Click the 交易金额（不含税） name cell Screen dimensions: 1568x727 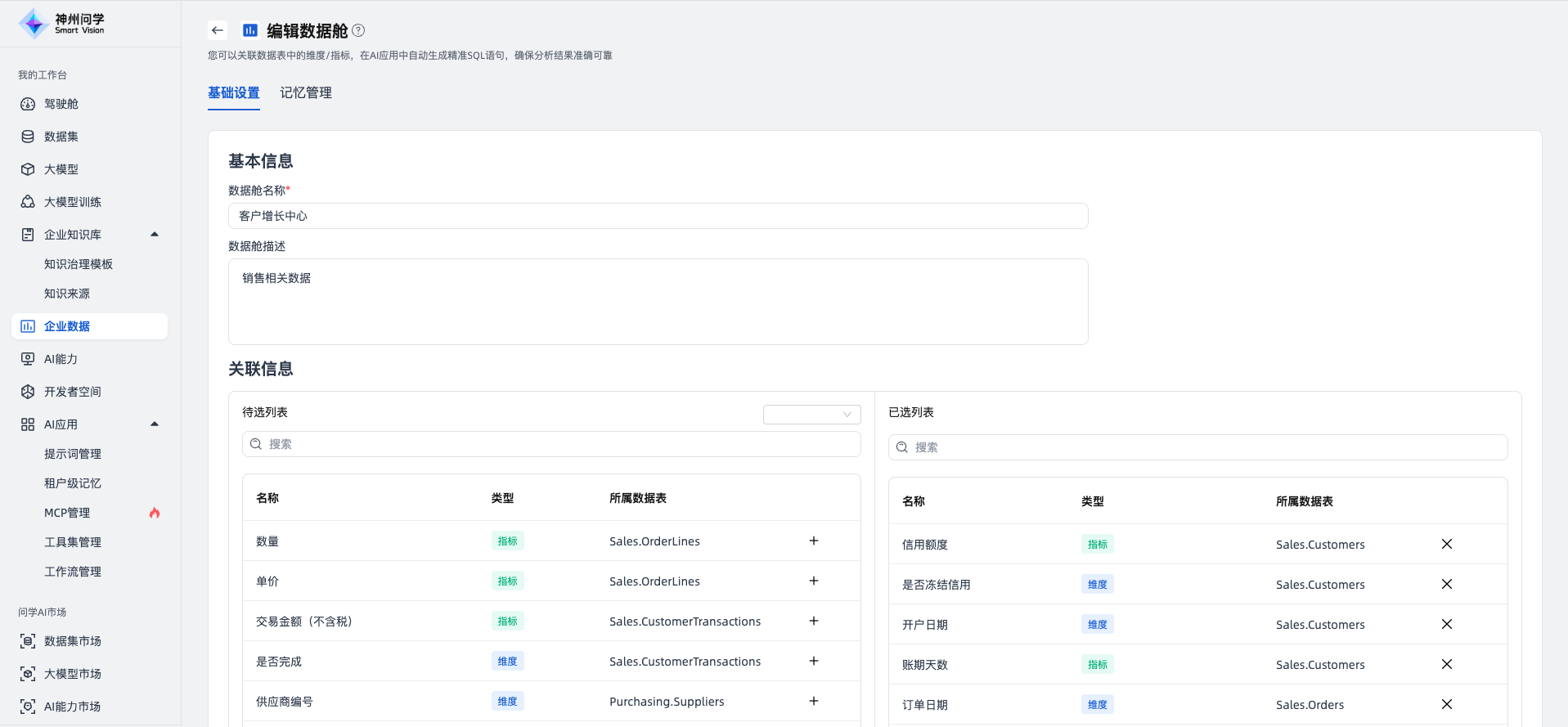pos(304,622)
